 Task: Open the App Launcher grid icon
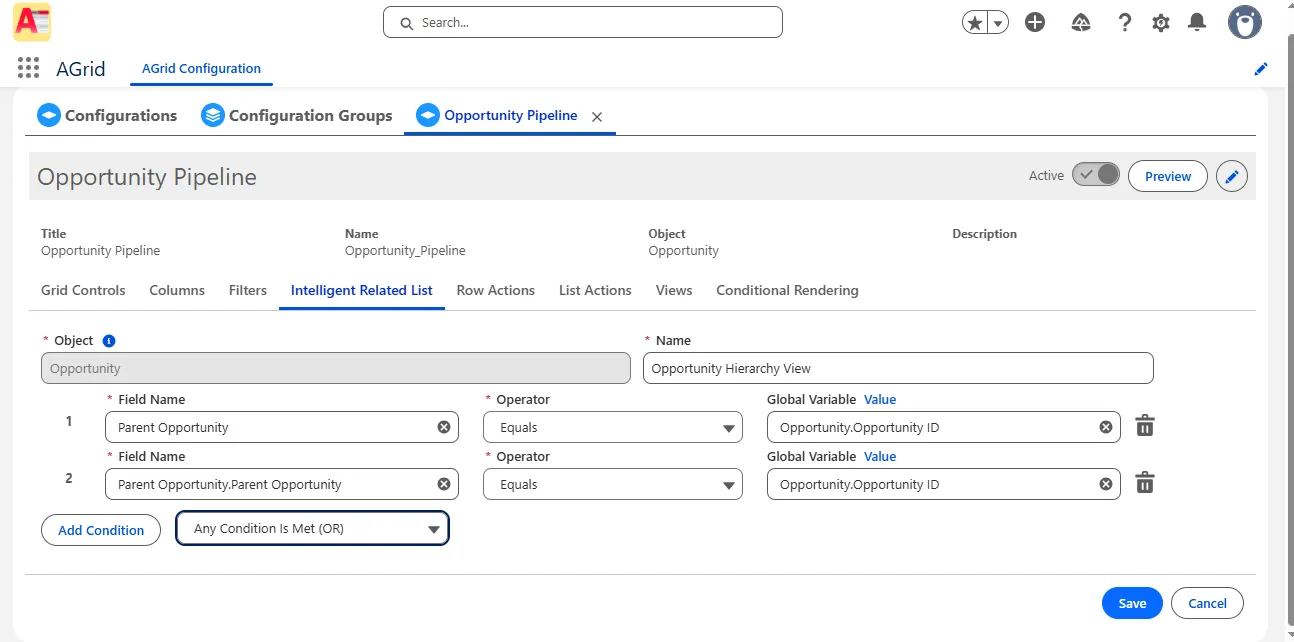pyautogui.click(x=28, y=68)
